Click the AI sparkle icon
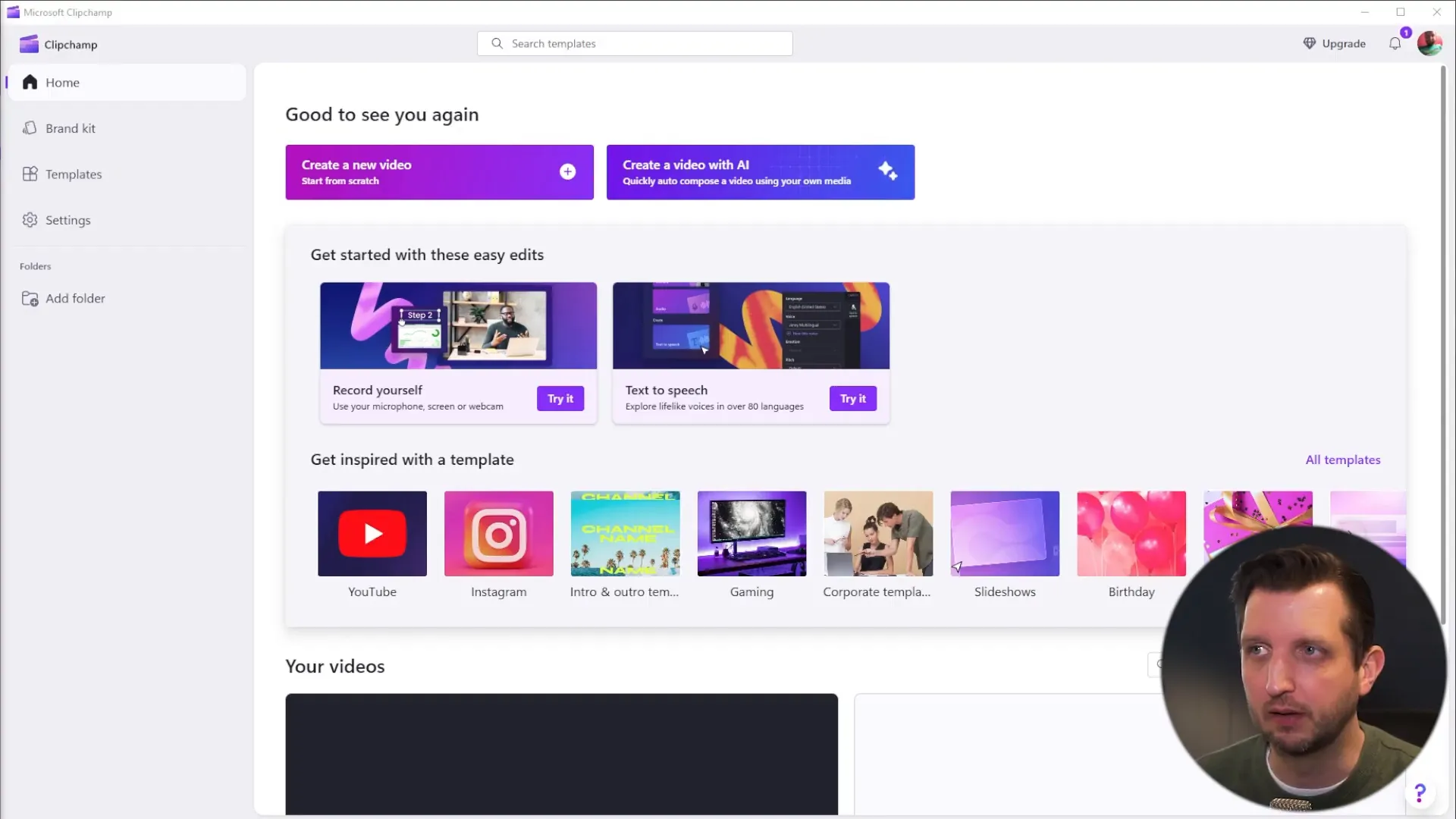 pos(888,171)
